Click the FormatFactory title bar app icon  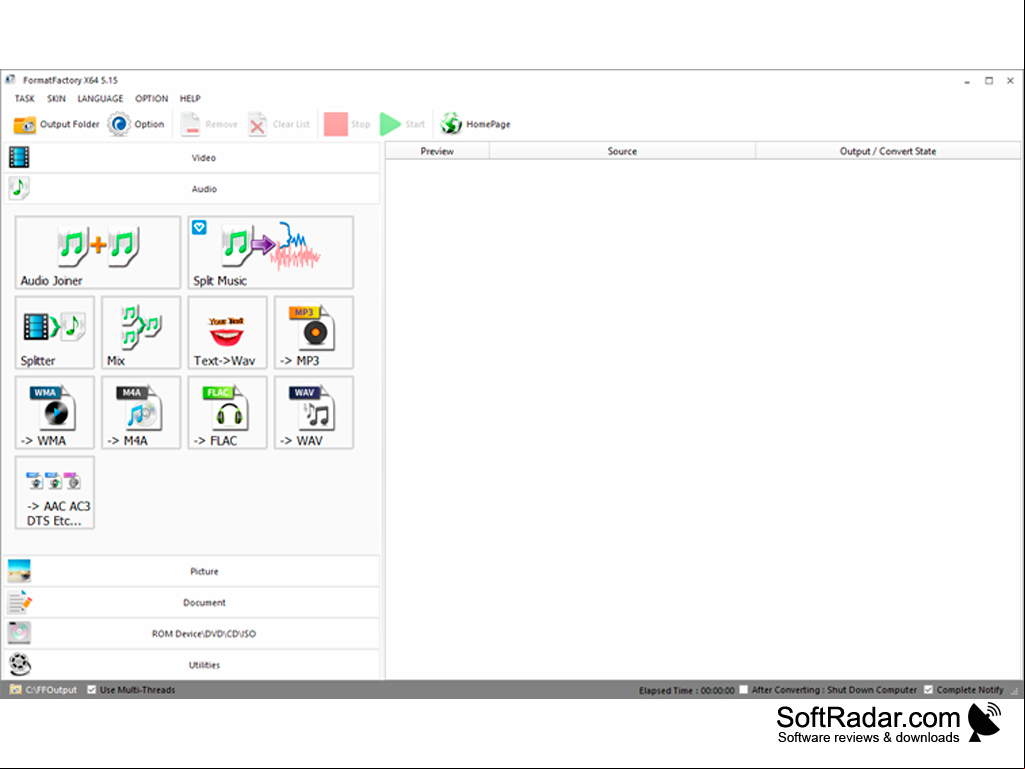point(10,80)
